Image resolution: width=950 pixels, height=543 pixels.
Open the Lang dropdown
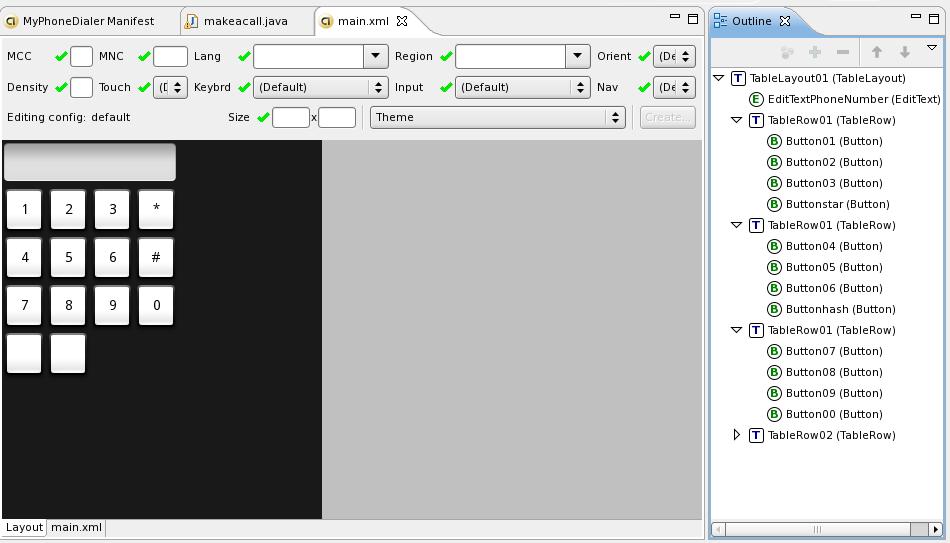point(376,56)
